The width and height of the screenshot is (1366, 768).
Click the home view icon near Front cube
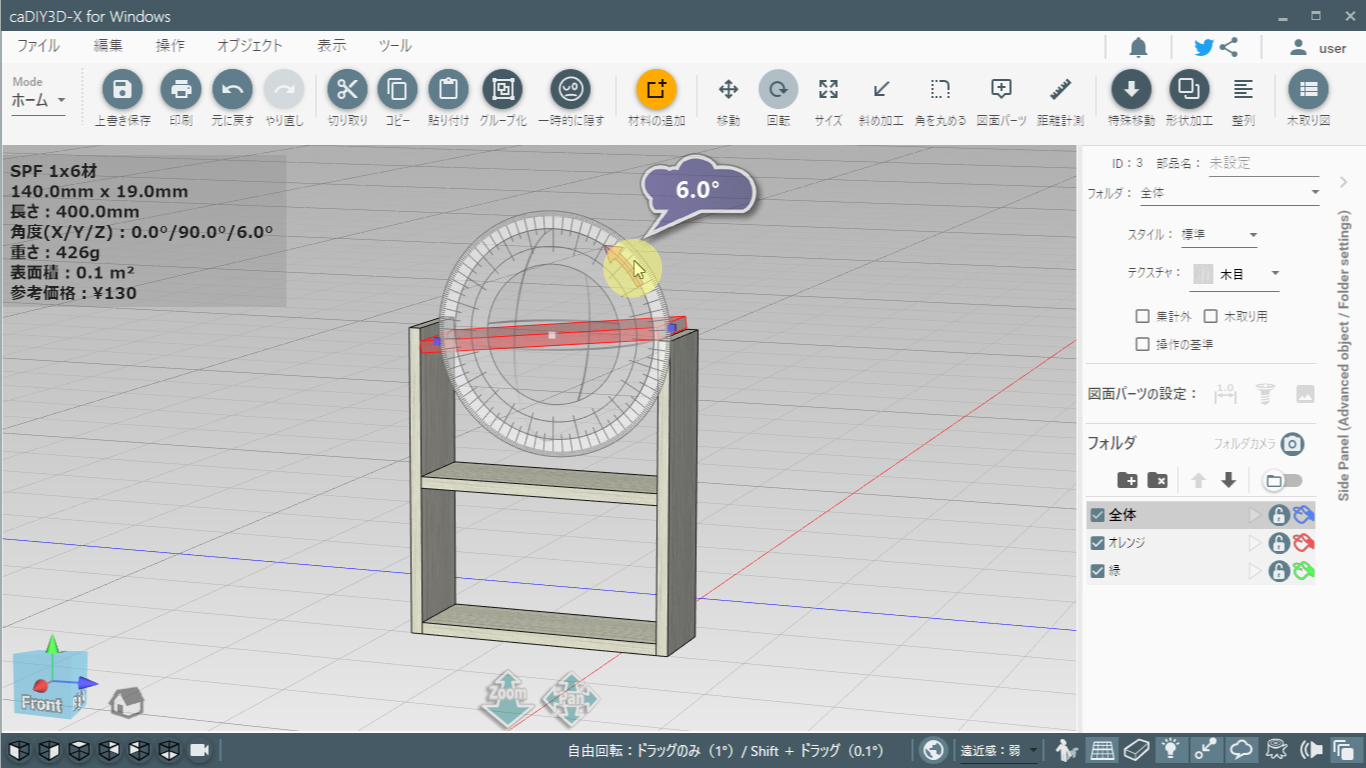126,702
